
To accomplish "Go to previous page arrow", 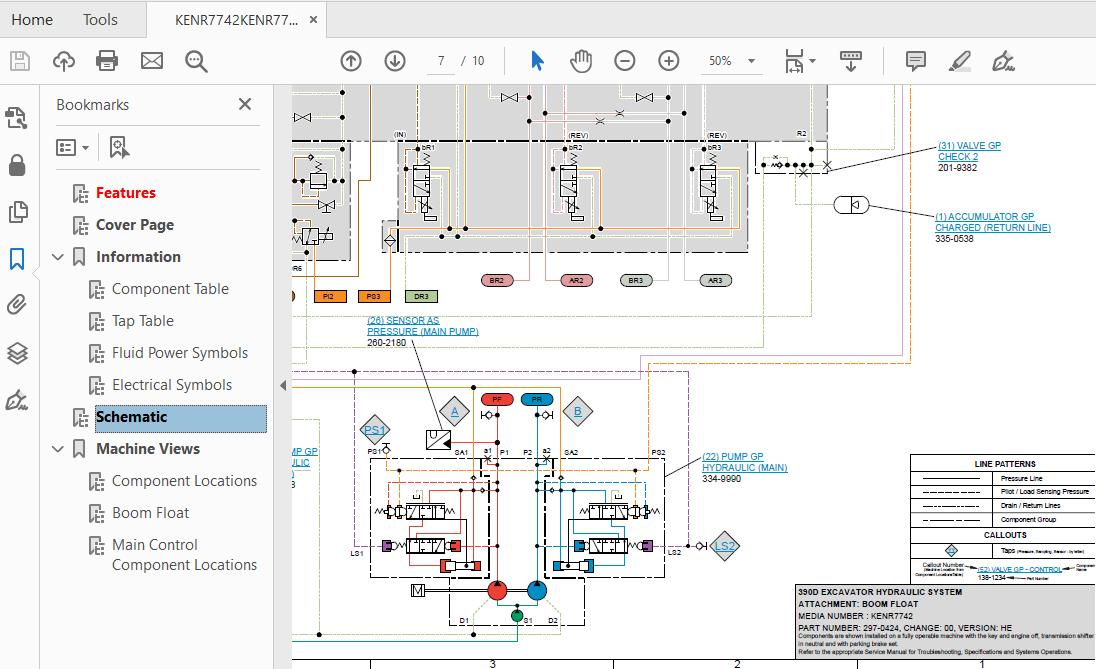I will point(351,61).
